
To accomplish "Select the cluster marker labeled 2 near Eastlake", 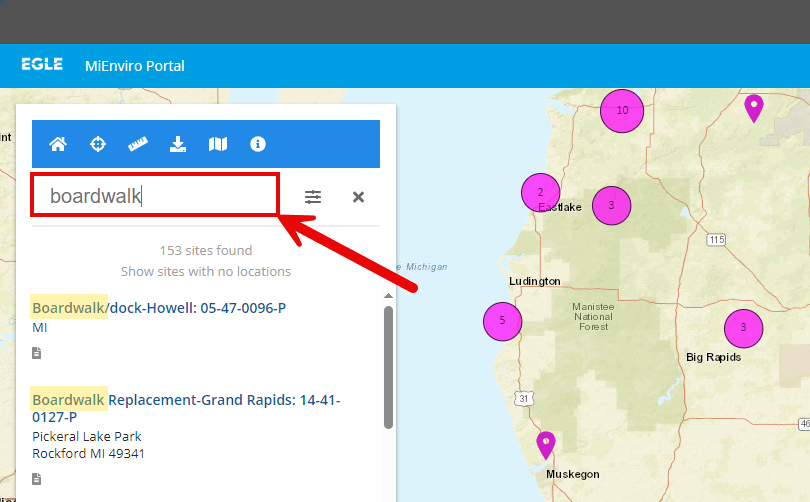I will click(x=540, y=192).
